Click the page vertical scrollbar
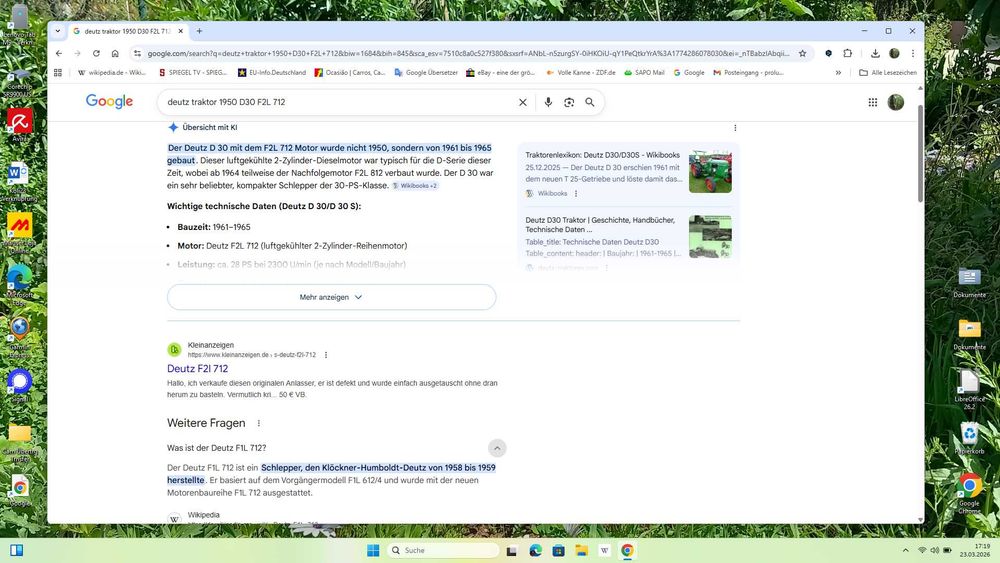The height and width of the screenshot is (563, 1000). [920, 153]
